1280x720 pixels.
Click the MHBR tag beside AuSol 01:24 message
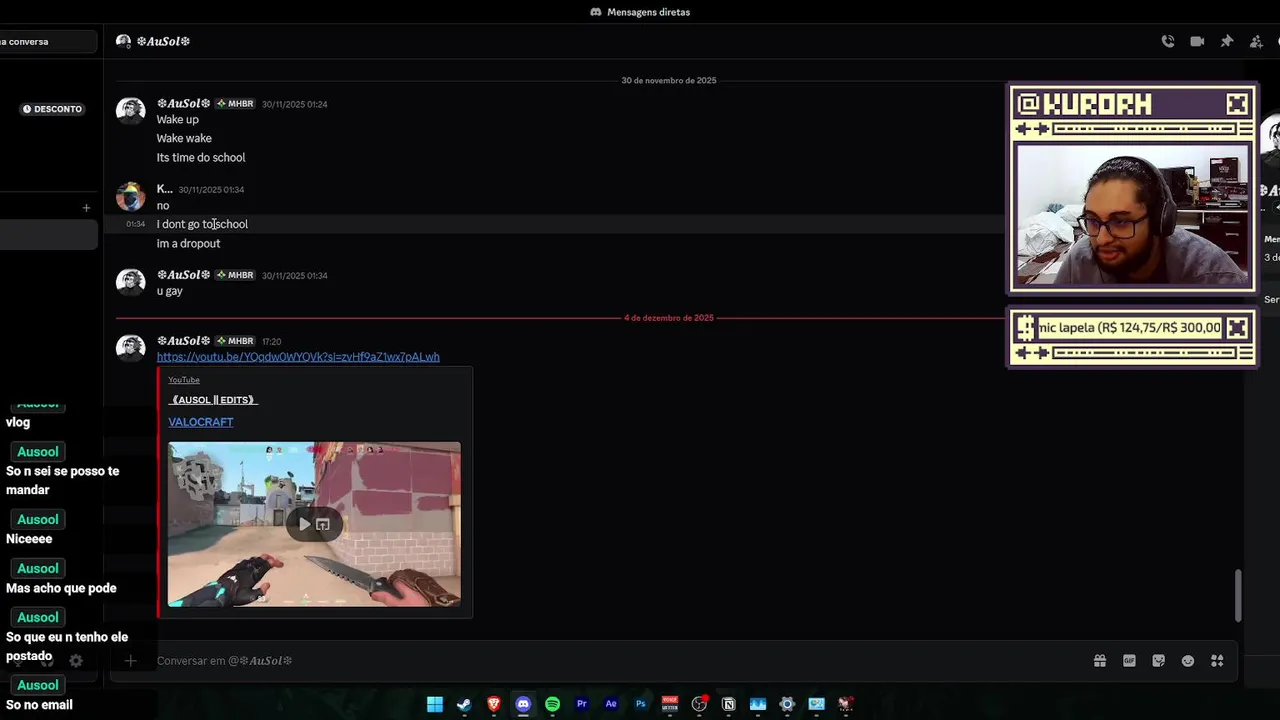(236, 104)
